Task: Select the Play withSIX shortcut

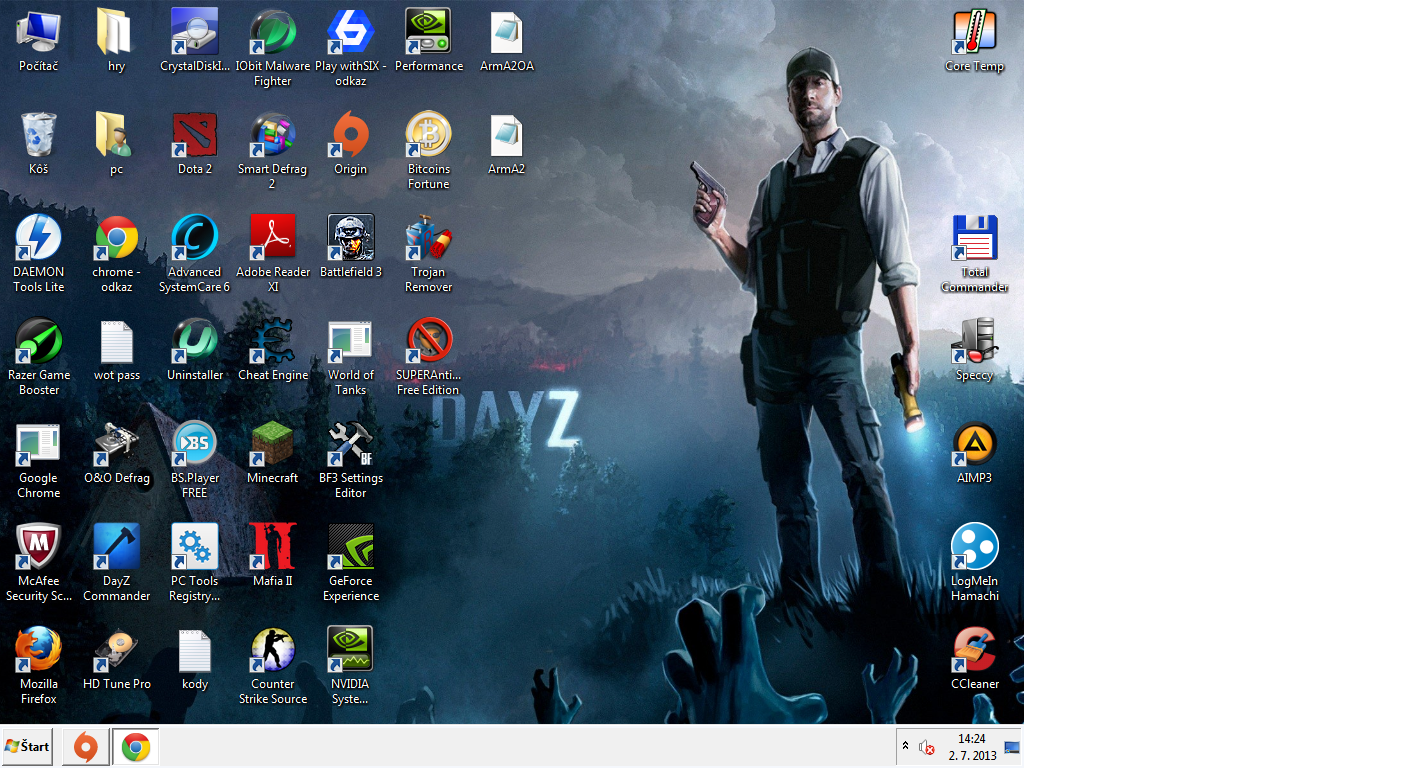Action: [x=350, y=48]
